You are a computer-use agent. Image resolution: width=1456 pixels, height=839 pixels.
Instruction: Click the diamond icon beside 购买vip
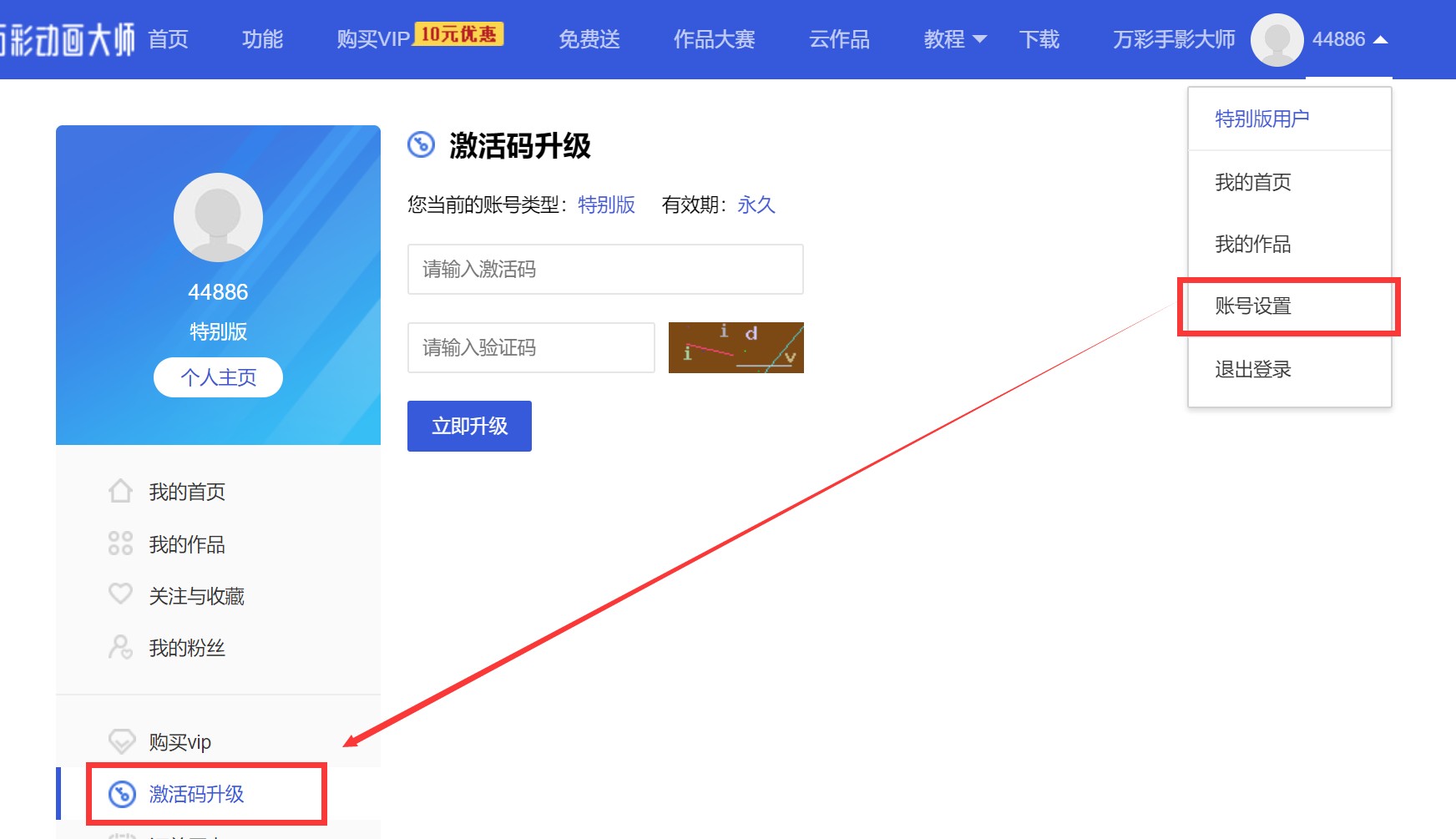[122, 741]
